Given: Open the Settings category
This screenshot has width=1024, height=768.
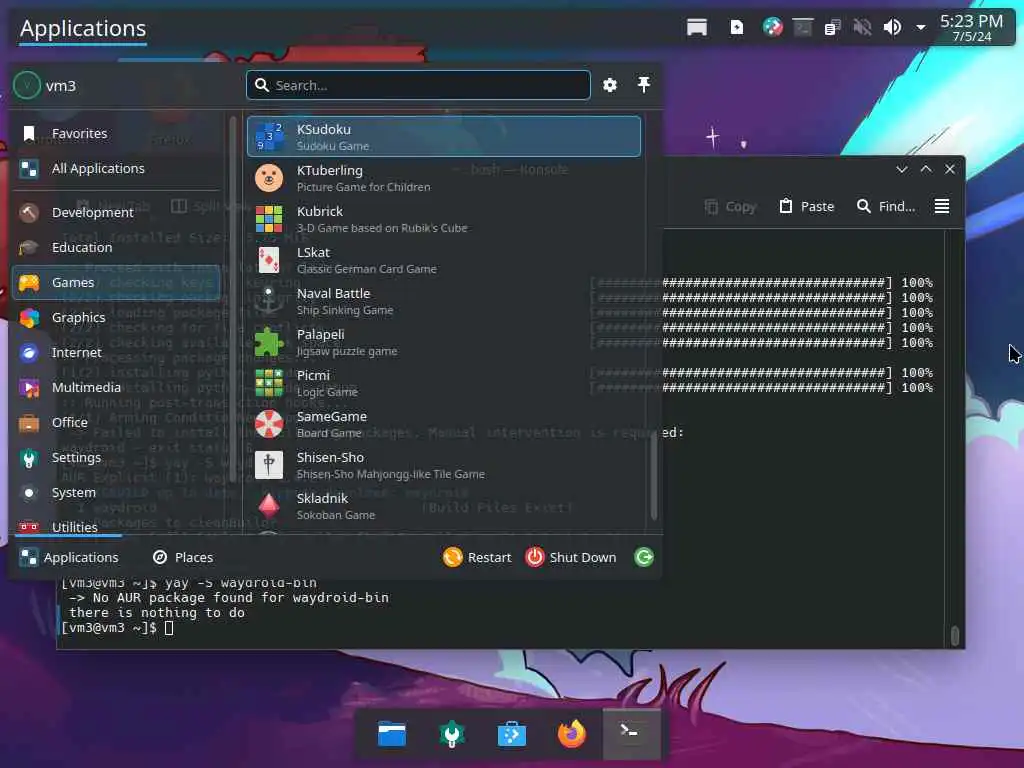Looking at the screenshot, I should click(116, 458).
